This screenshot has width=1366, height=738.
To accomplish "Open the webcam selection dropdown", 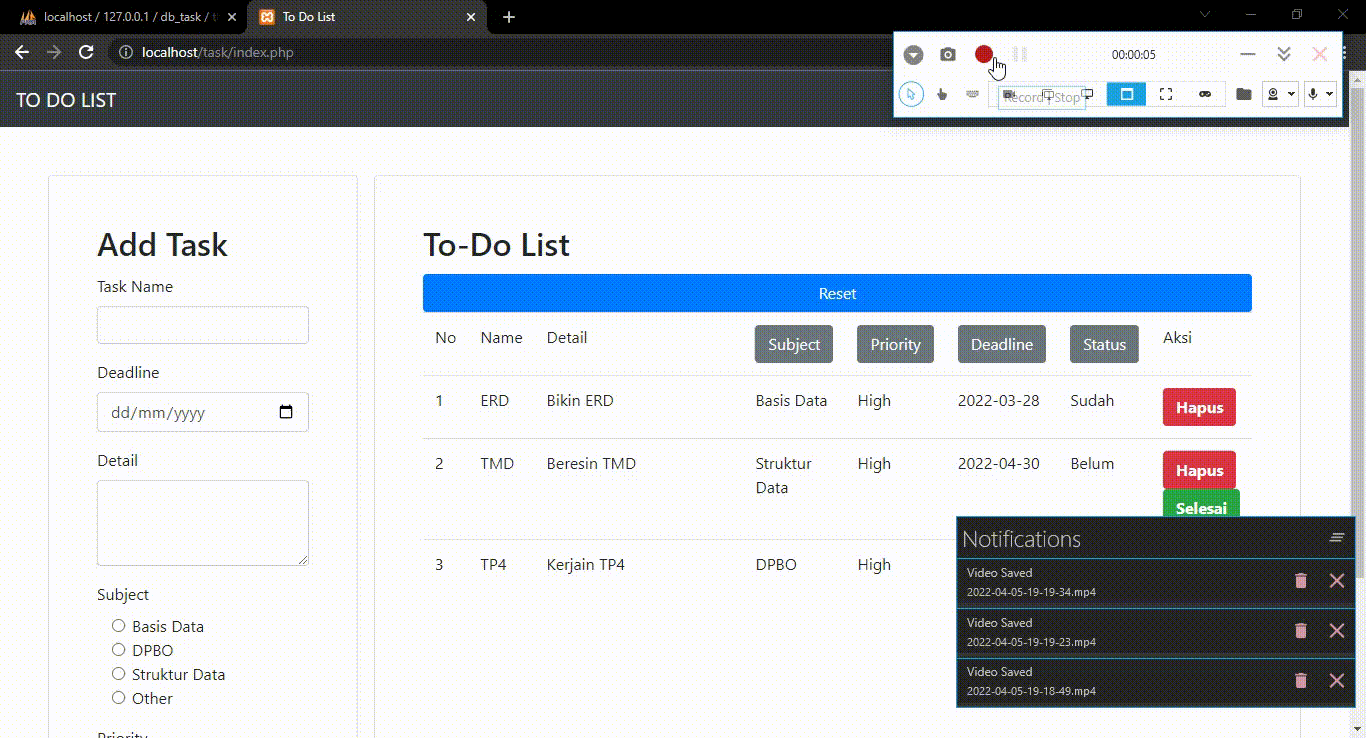I will 1291,94.
